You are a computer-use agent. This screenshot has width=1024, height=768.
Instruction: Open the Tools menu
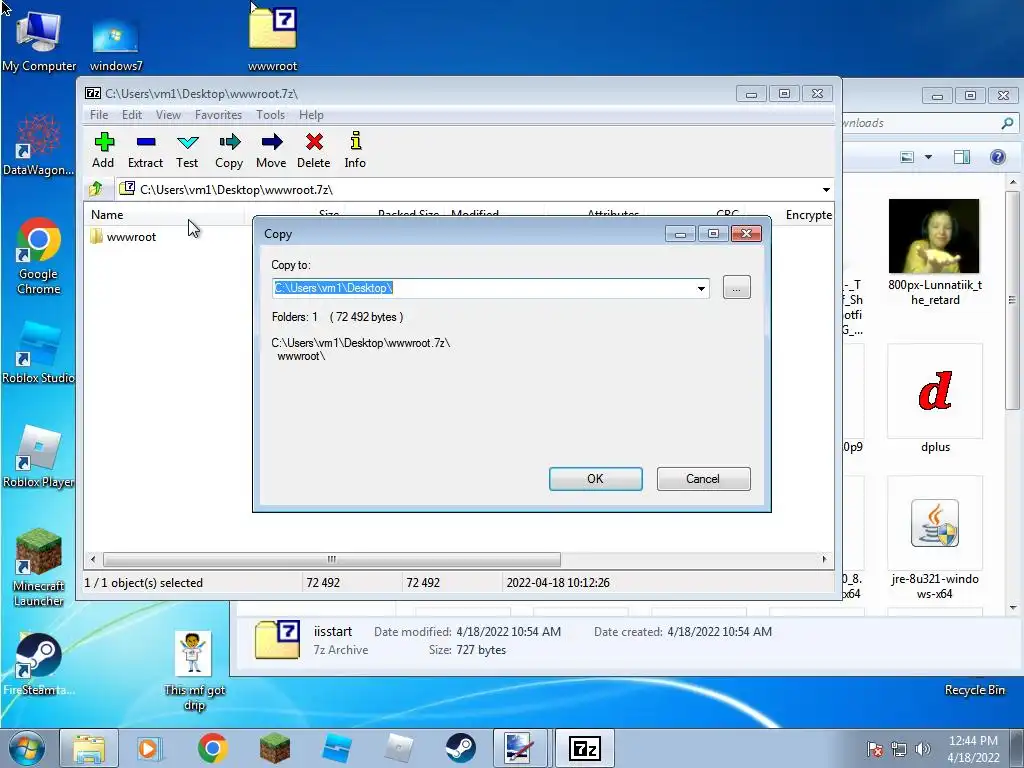(x=270, y=115)
